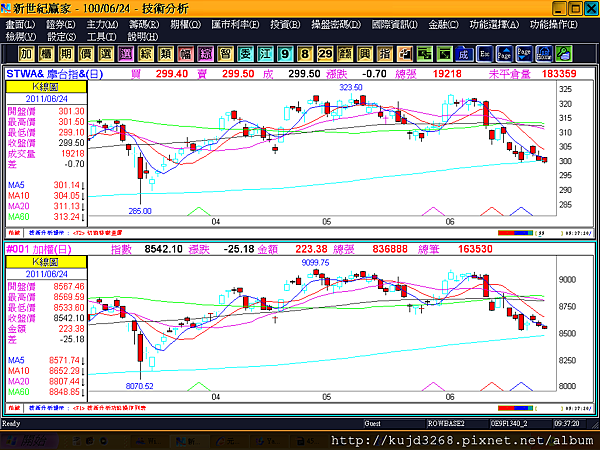Click the #001 加權(日) chart title
Screen dimensions: 600x450
point(39,249)
